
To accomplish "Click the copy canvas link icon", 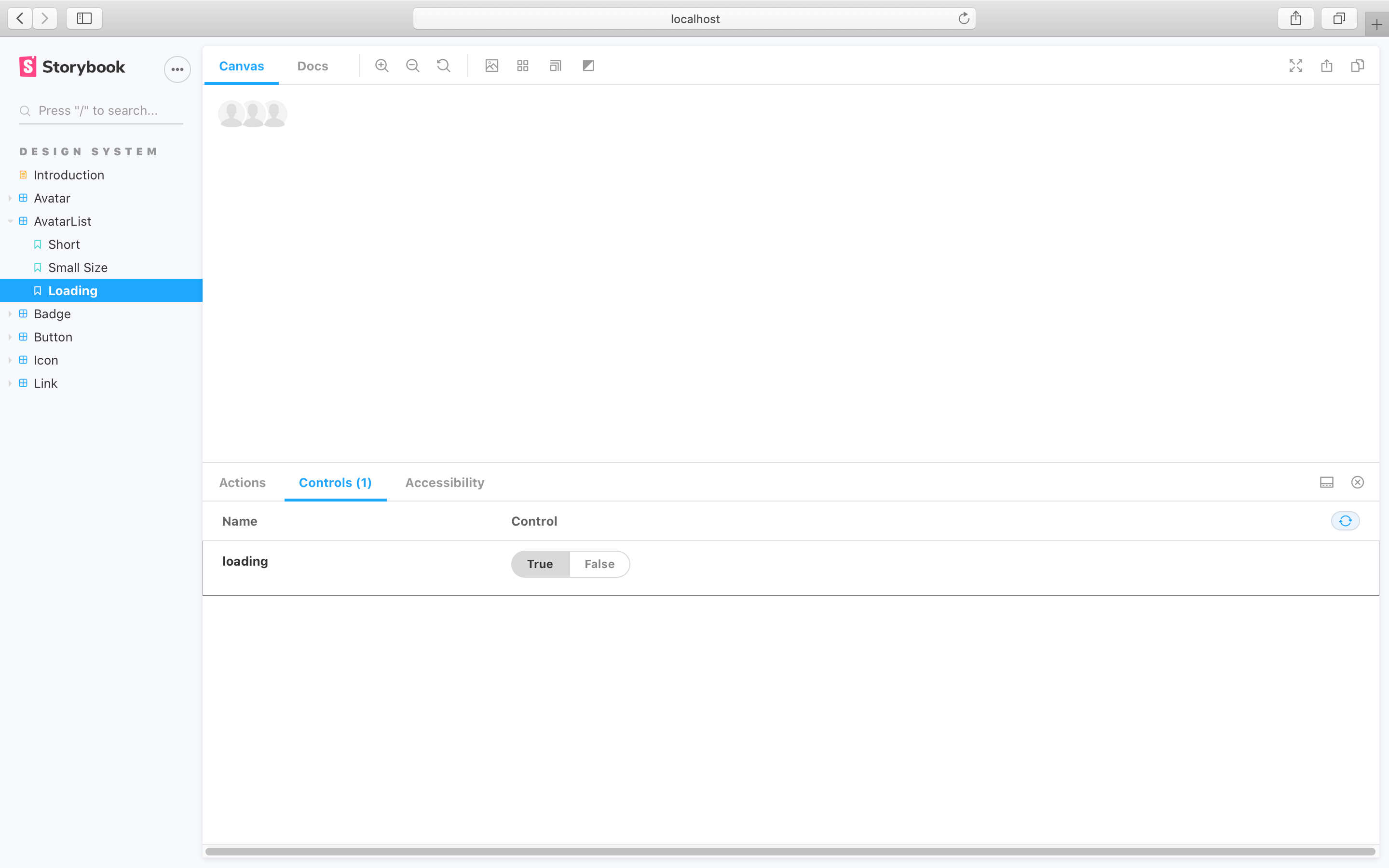I will coord(1357,66).
